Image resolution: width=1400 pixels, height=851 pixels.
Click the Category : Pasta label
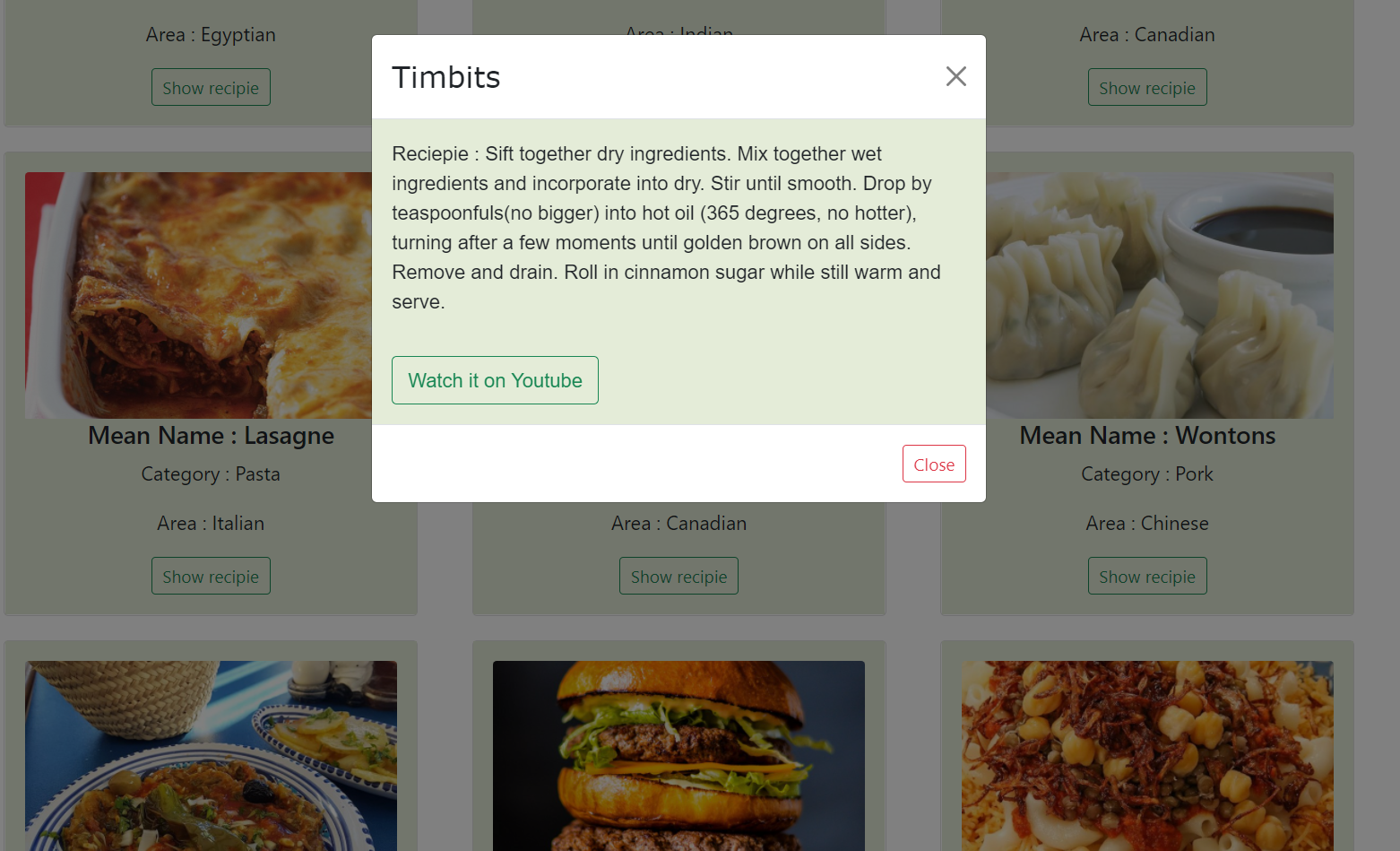pyautogui.click(x=211, y=473)
